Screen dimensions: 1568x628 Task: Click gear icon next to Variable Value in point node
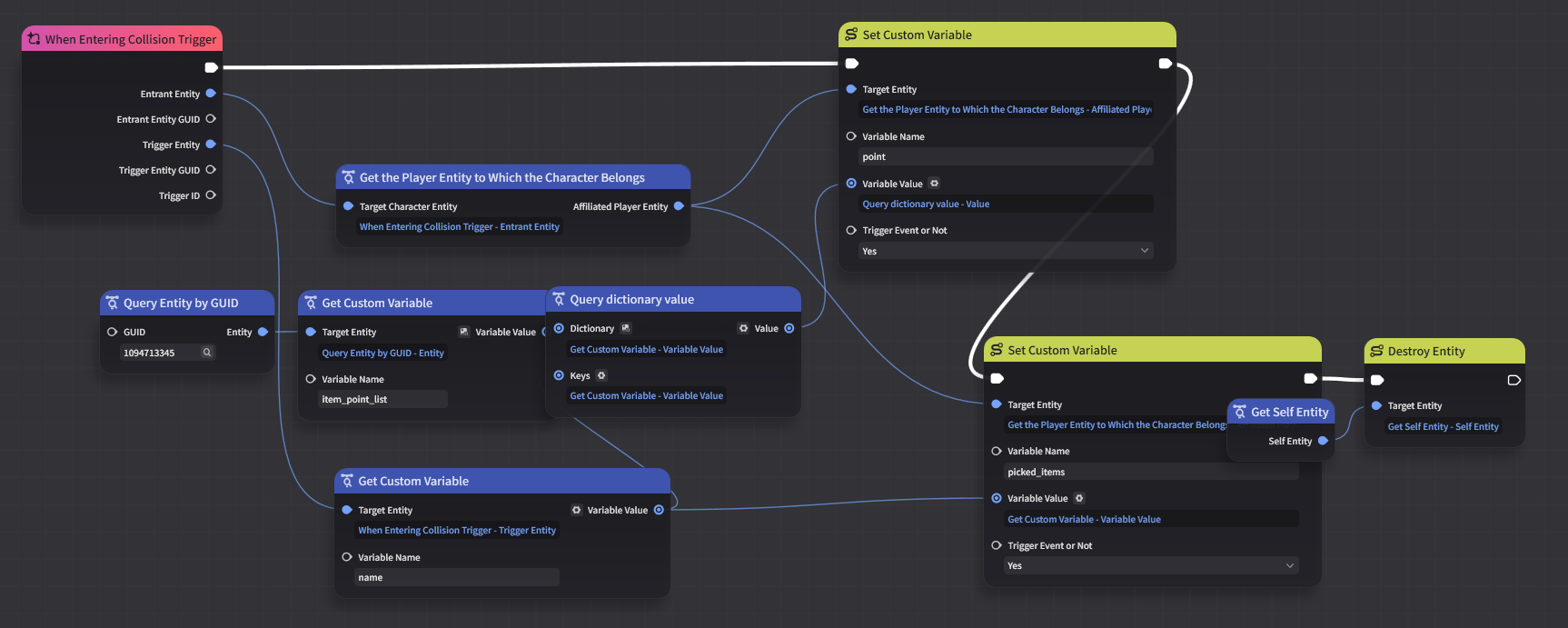[x=934, y=184]
